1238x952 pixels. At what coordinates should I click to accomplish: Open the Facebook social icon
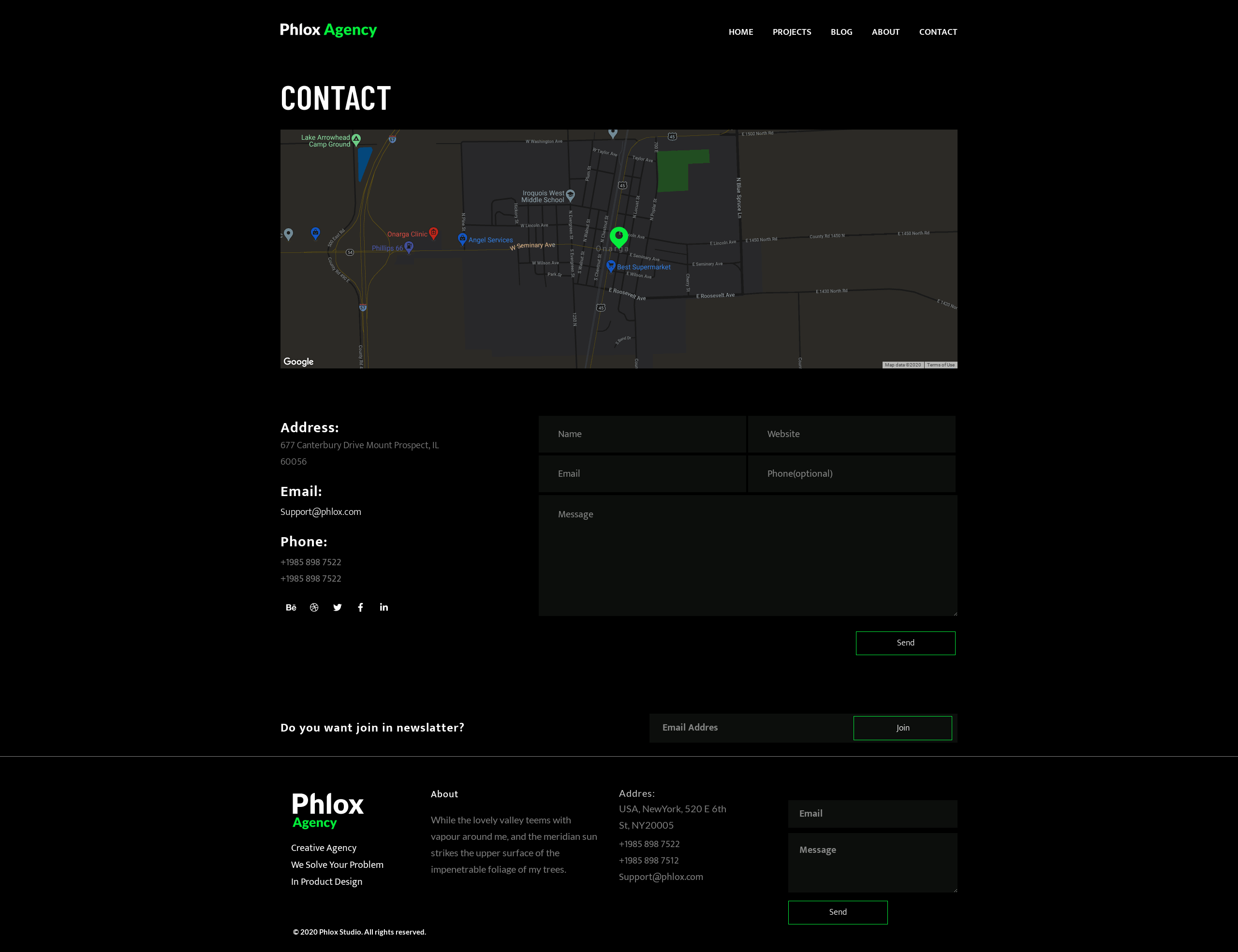[x=360, y=607]
